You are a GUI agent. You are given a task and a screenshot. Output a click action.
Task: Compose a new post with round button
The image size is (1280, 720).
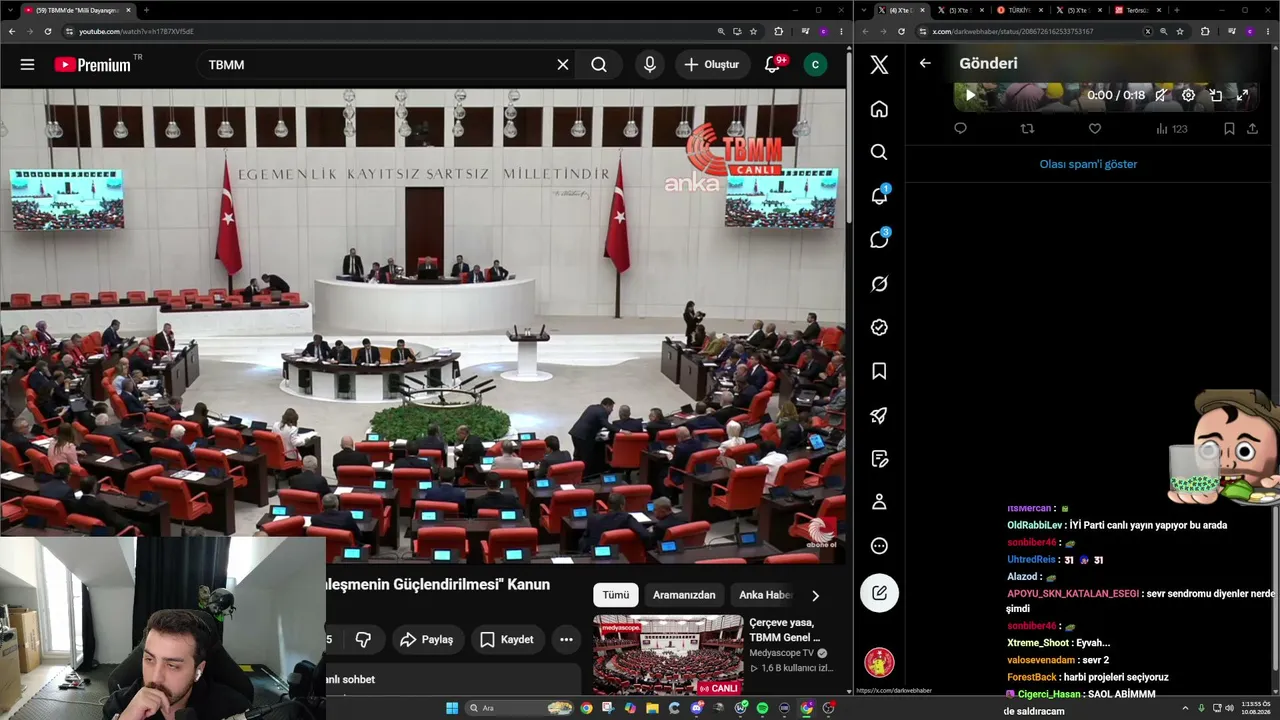879,593
